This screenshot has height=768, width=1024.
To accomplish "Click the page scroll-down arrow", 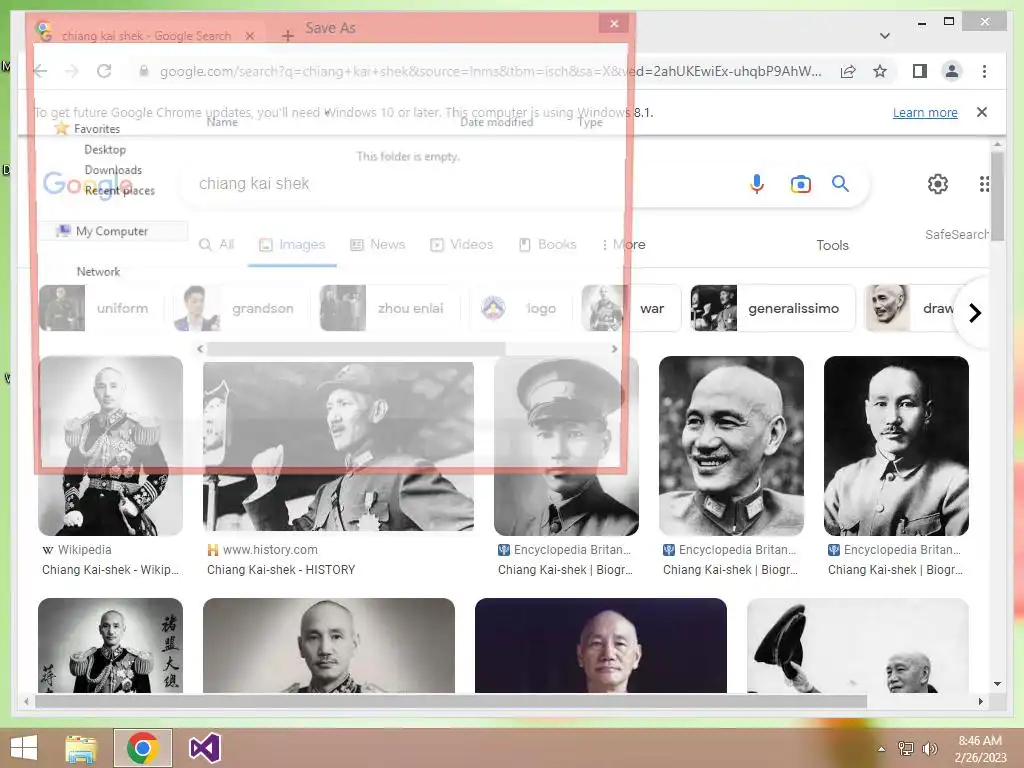I will [997, 684].
